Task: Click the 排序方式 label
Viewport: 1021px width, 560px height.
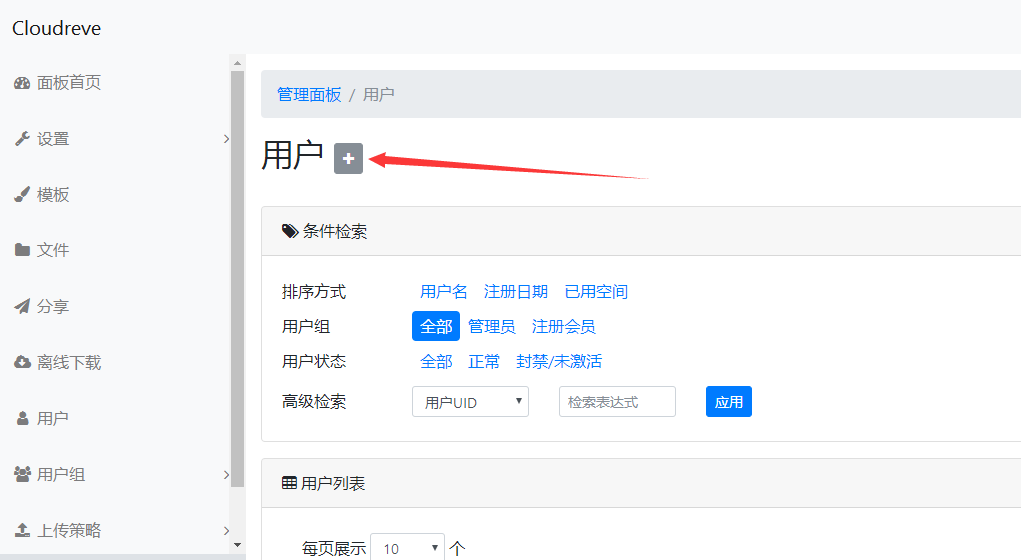Action: (x=314, y=292)
